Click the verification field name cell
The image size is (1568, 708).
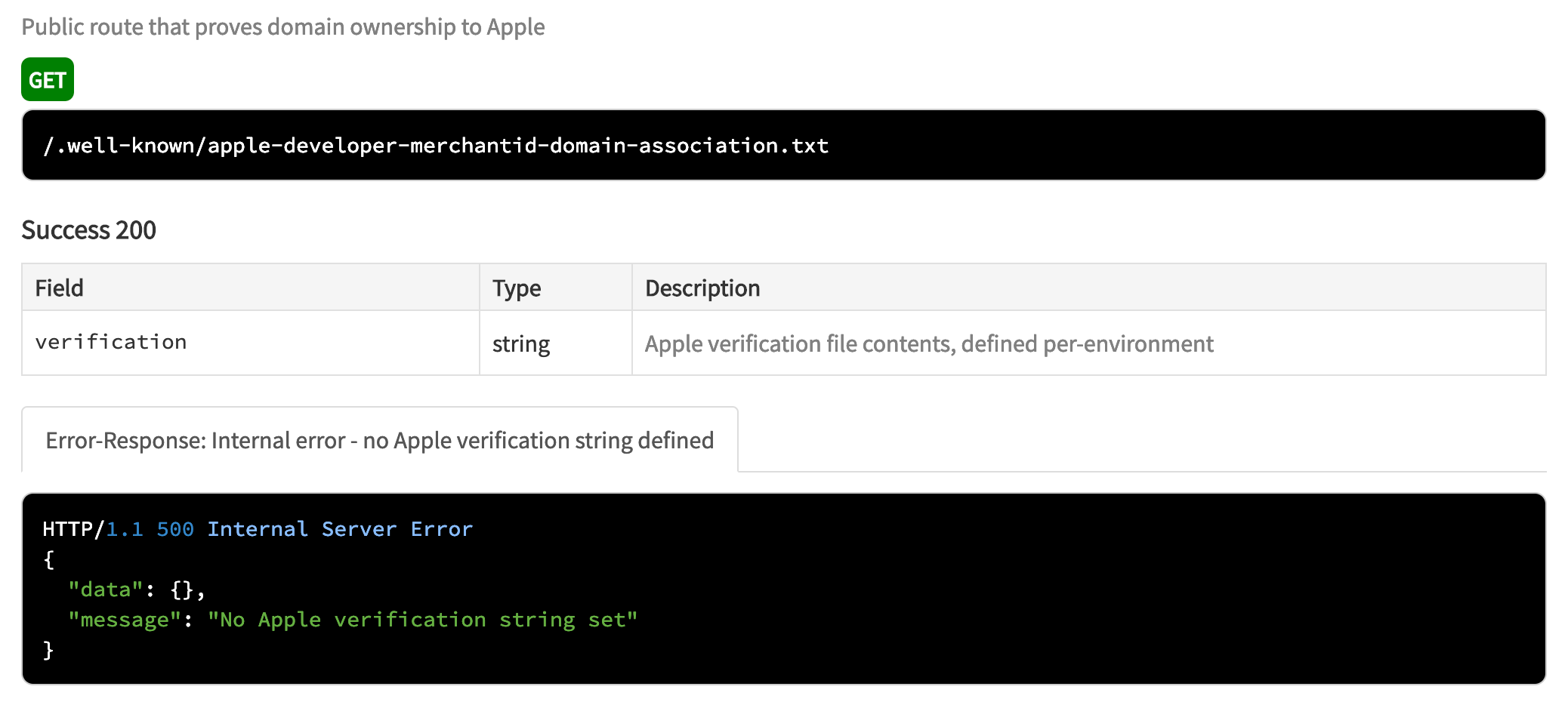point(111,343)
